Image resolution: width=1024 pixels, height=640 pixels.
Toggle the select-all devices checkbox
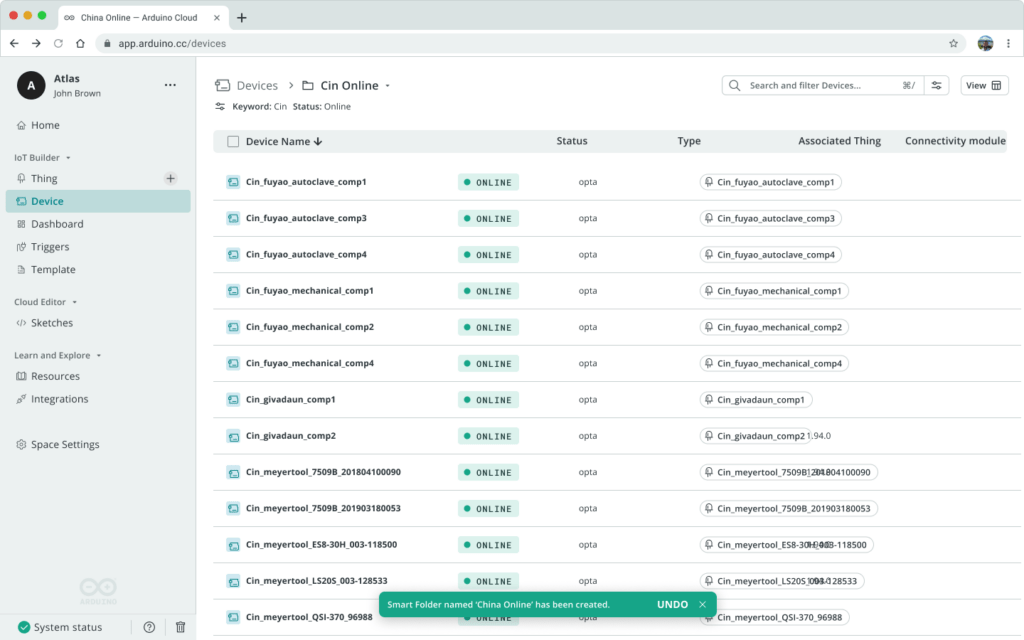point(233,142)
